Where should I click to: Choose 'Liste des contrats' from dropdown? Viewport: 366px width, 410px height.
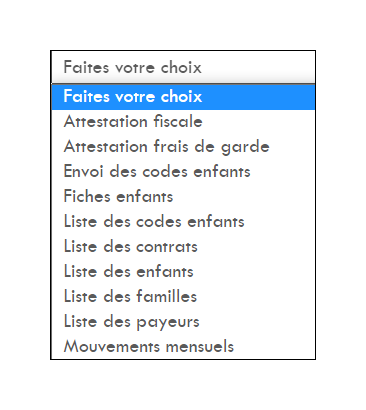pyautogui.click(x=183, y=247)
